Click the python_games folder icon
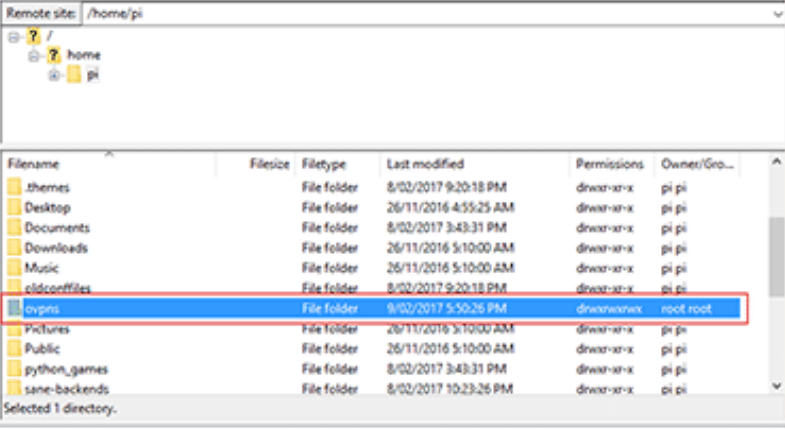 click(x=14, y=369)
